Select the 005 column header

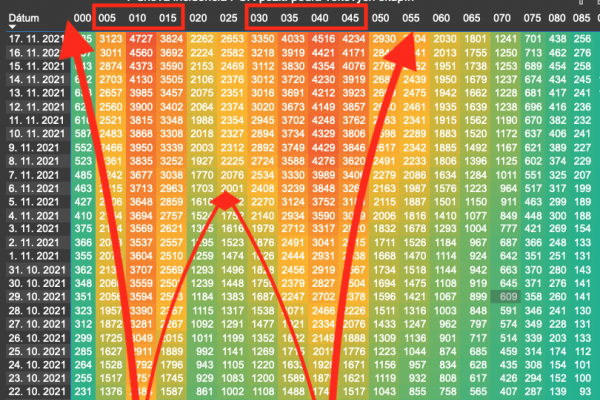click(x=111, y=18)
